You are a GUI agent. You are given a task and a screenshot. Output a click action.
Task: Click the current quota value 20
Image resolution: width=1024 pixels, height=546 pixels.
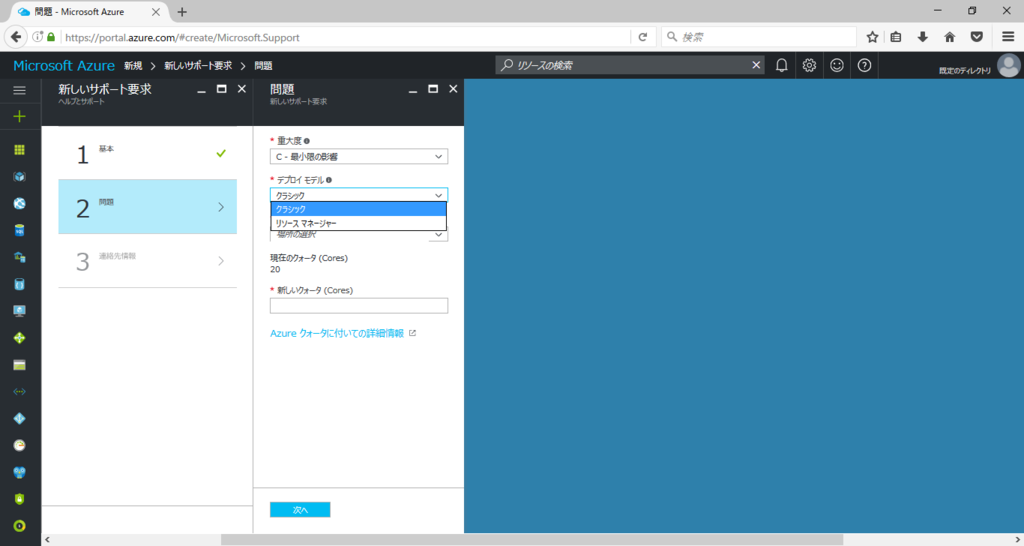(275, 269)
